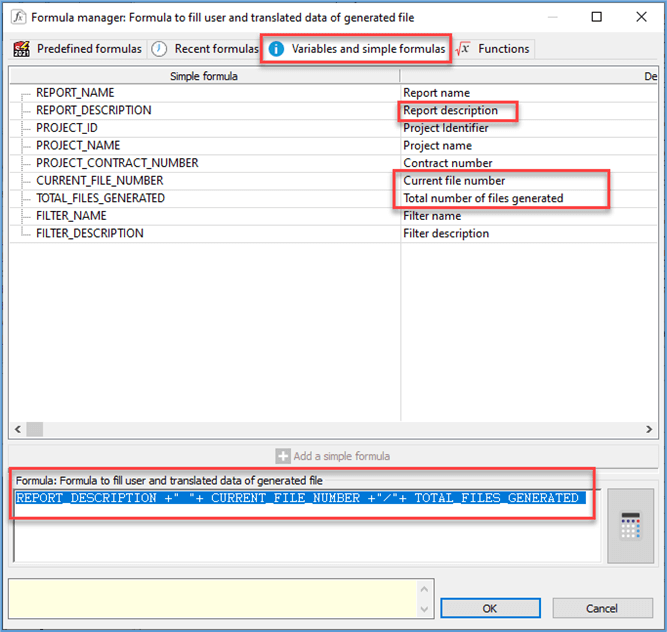Close the Formula manager window
667x632 pixels.
click(641, 17)
